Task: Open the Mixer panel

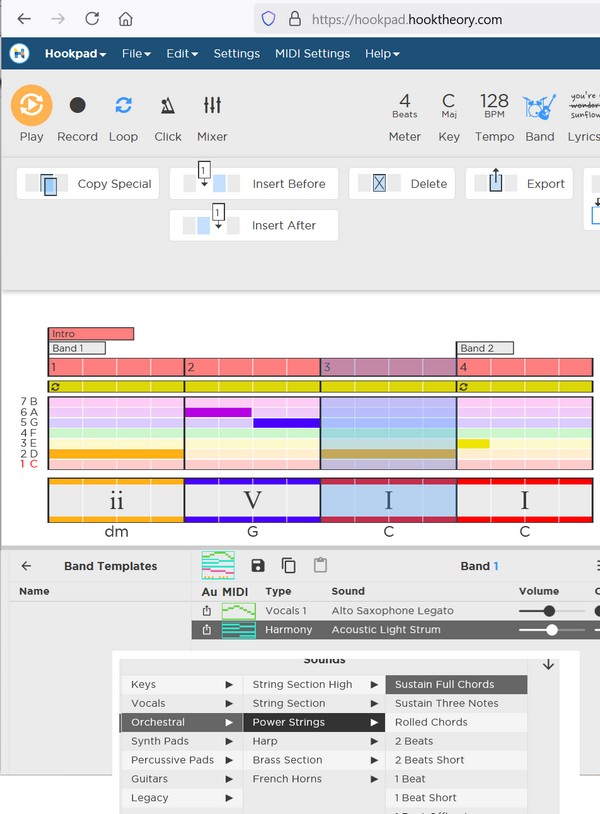Action: pos(212,105)
